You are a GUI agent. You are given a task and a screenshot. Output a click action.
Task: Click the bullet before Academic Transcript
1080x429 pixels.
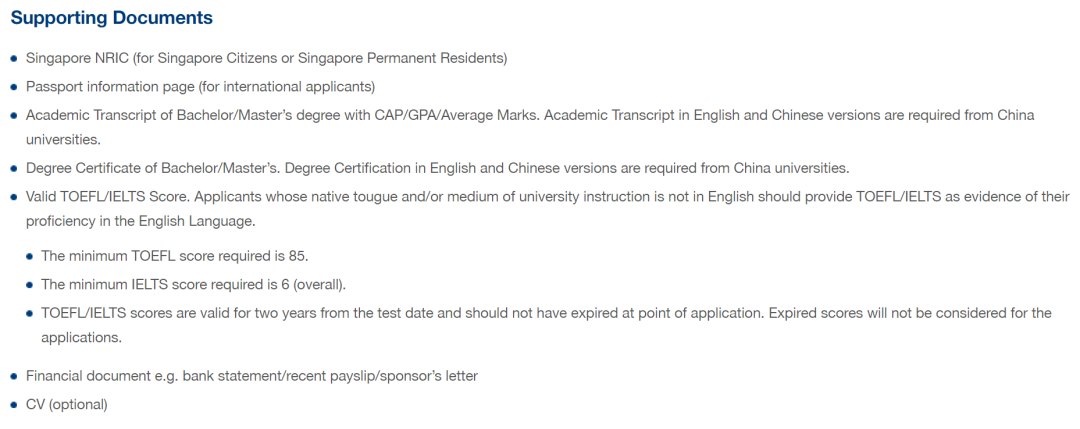[14, 116]
